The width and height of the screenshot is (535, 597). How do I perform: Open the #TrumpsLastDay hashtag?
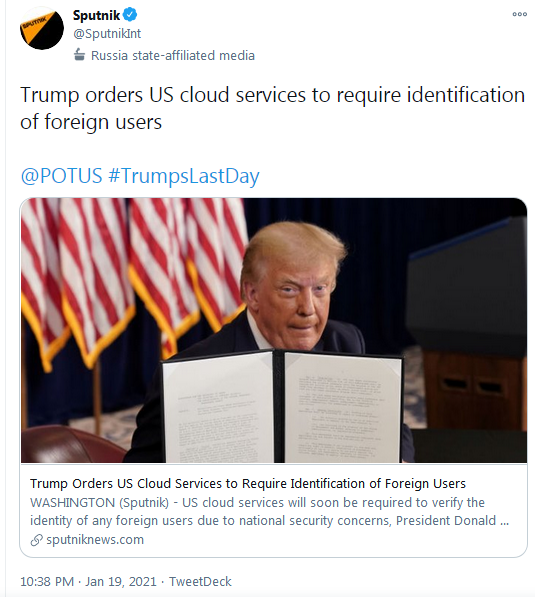pyautogui.click(x=184, y=176)
